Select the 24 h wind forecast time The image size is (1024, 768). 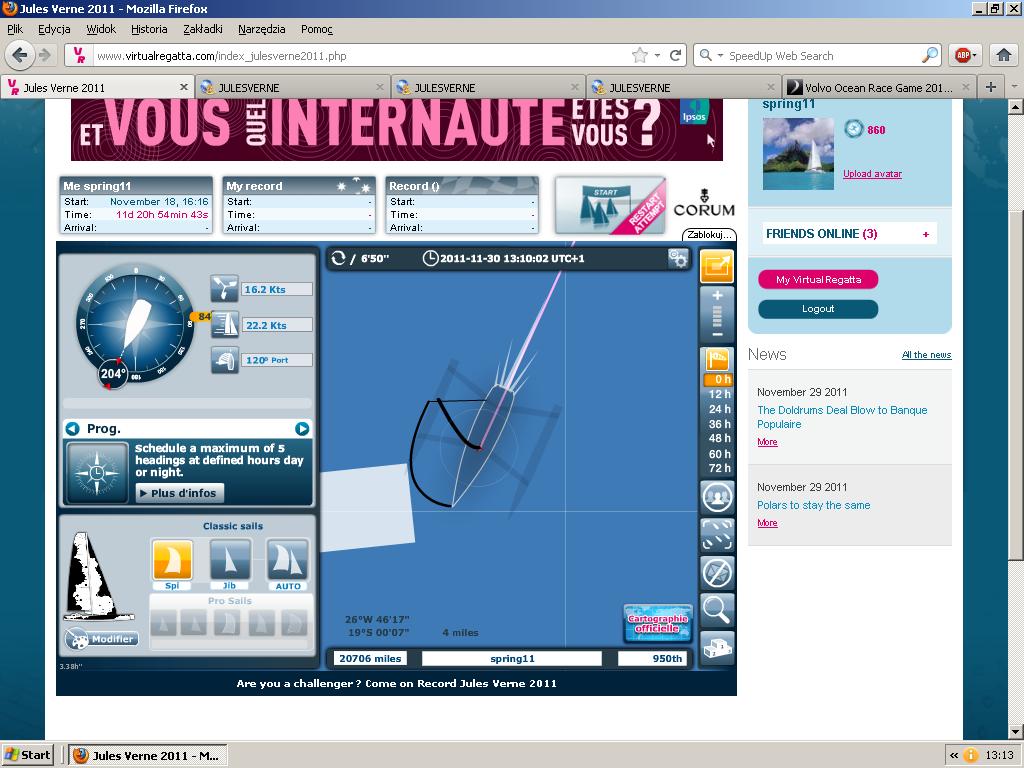click(719, 409)
